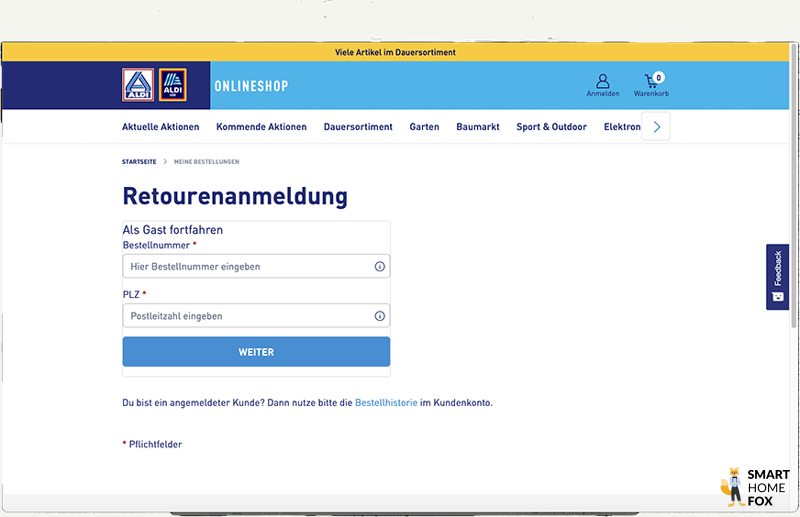Follow the Bestellhistorie link

pos(386,403)
